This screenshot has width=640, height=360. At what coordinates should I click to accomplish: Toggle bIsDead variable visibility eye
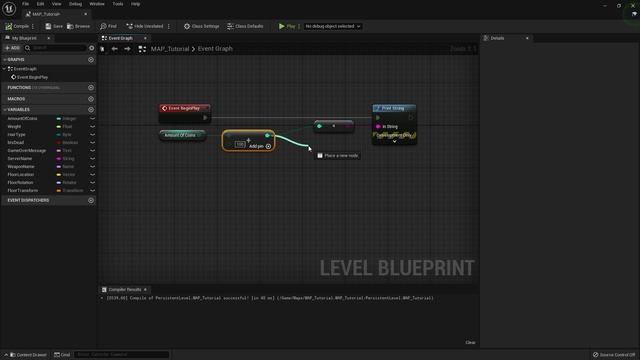click(92, 142)
